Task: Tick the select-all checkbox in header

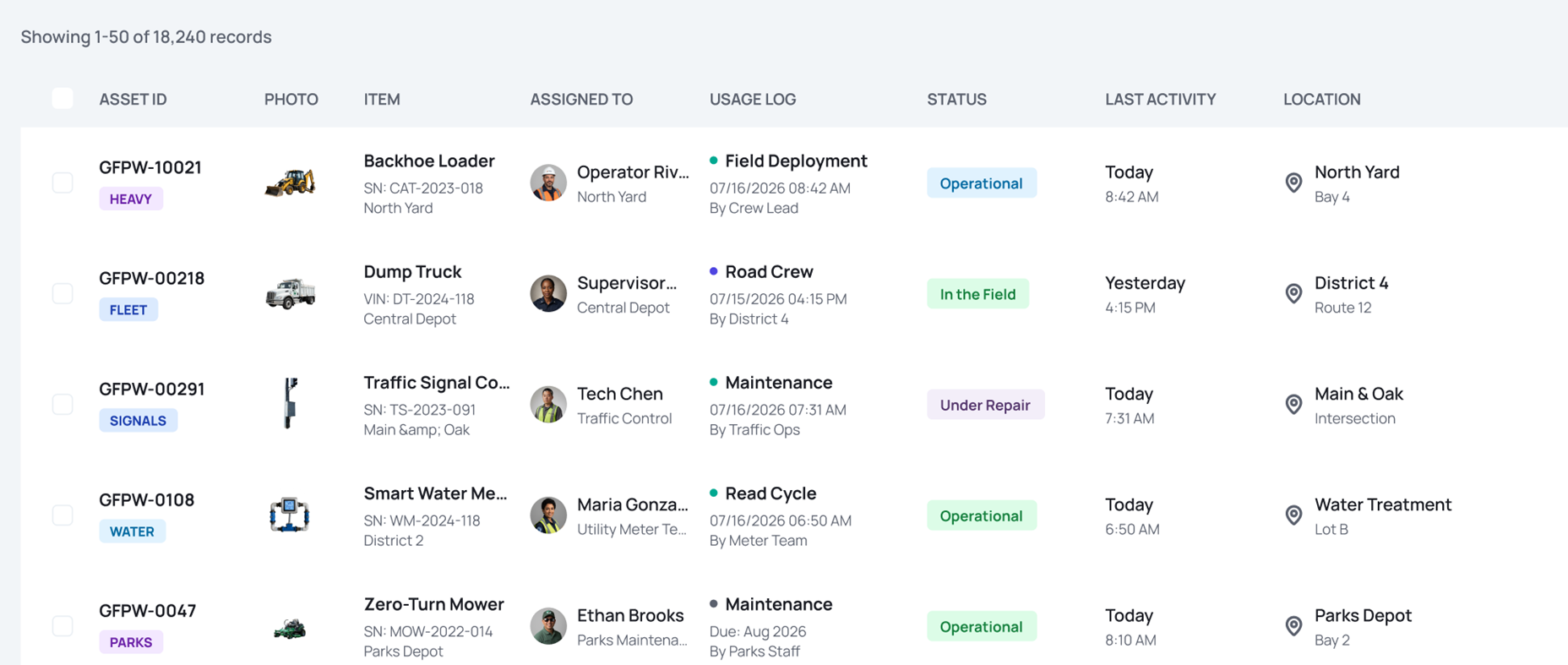Action: click(63, 98)
